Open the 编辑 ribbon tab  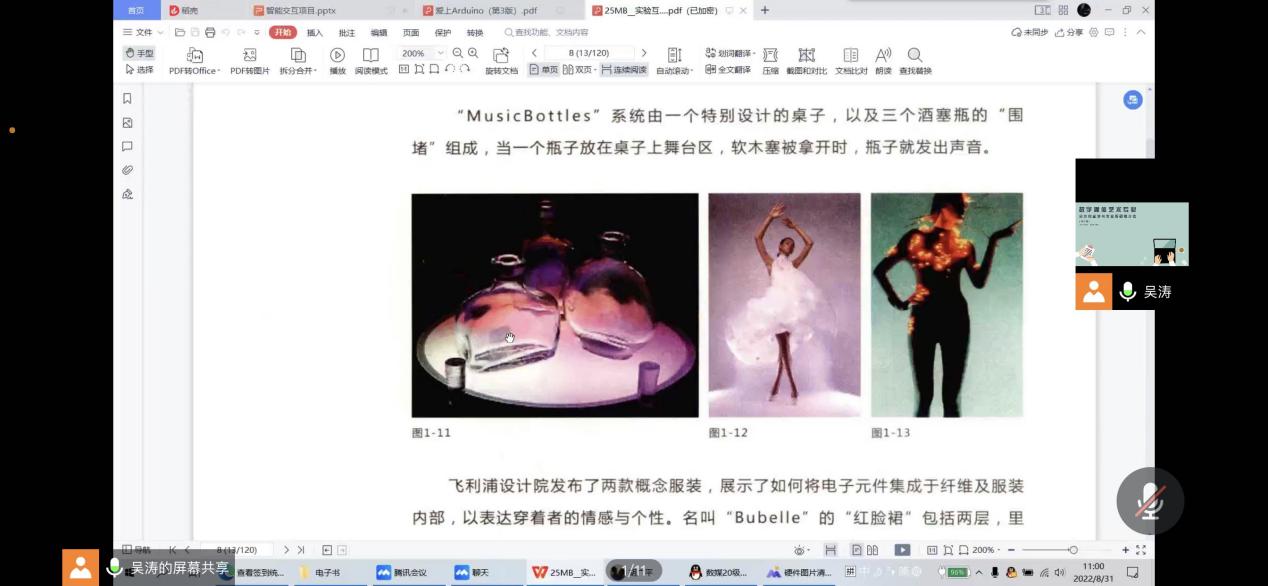coord(379,33)
